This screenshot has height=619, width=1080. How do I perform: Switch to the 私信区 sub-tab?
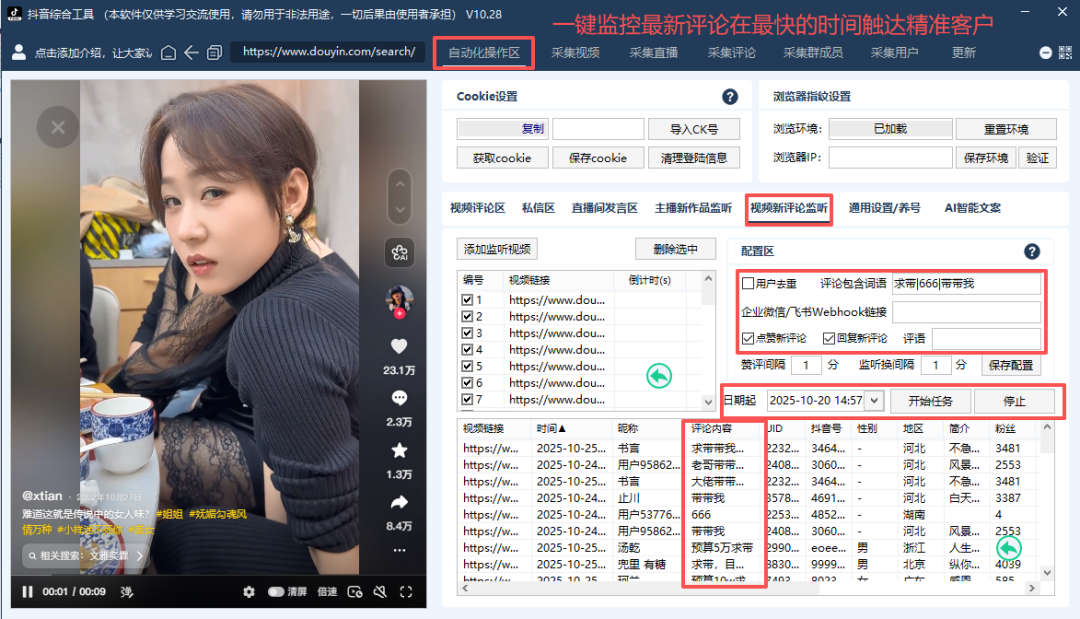pyautogui.click(x=538, y=208)
